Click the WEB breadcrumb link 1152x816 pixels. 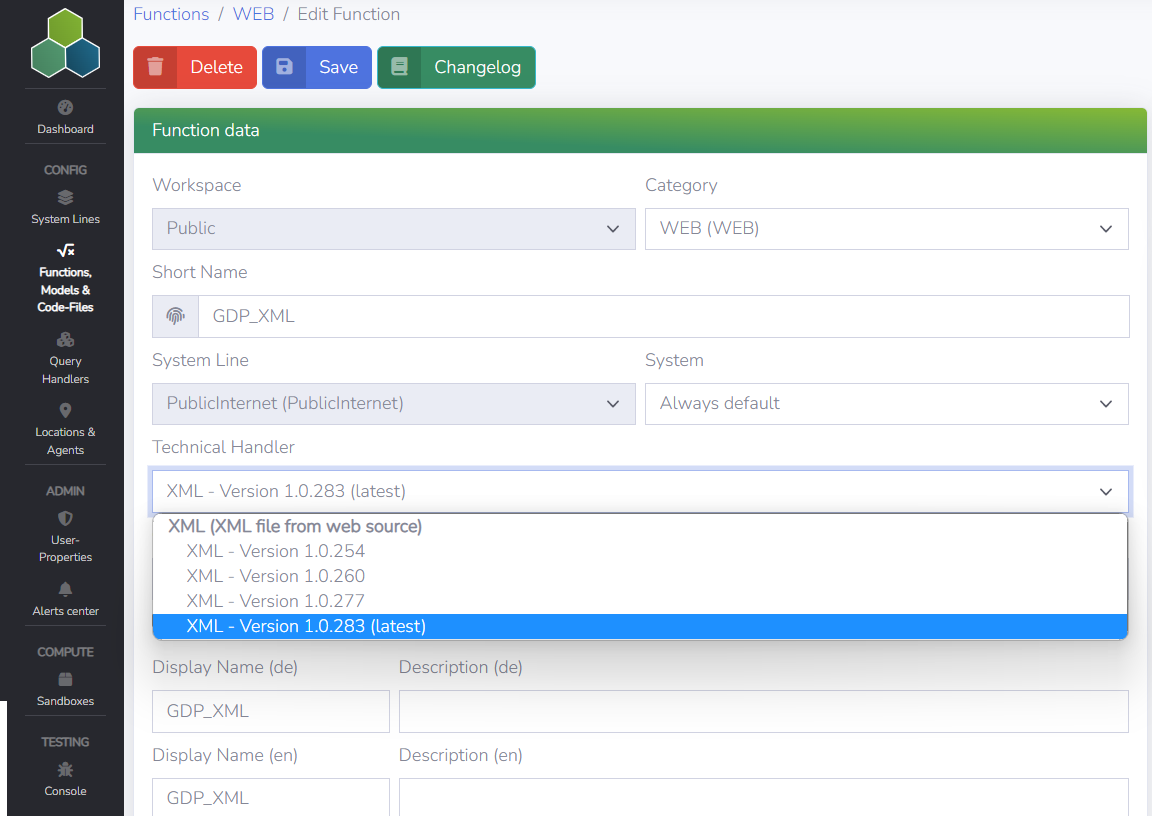253,14
